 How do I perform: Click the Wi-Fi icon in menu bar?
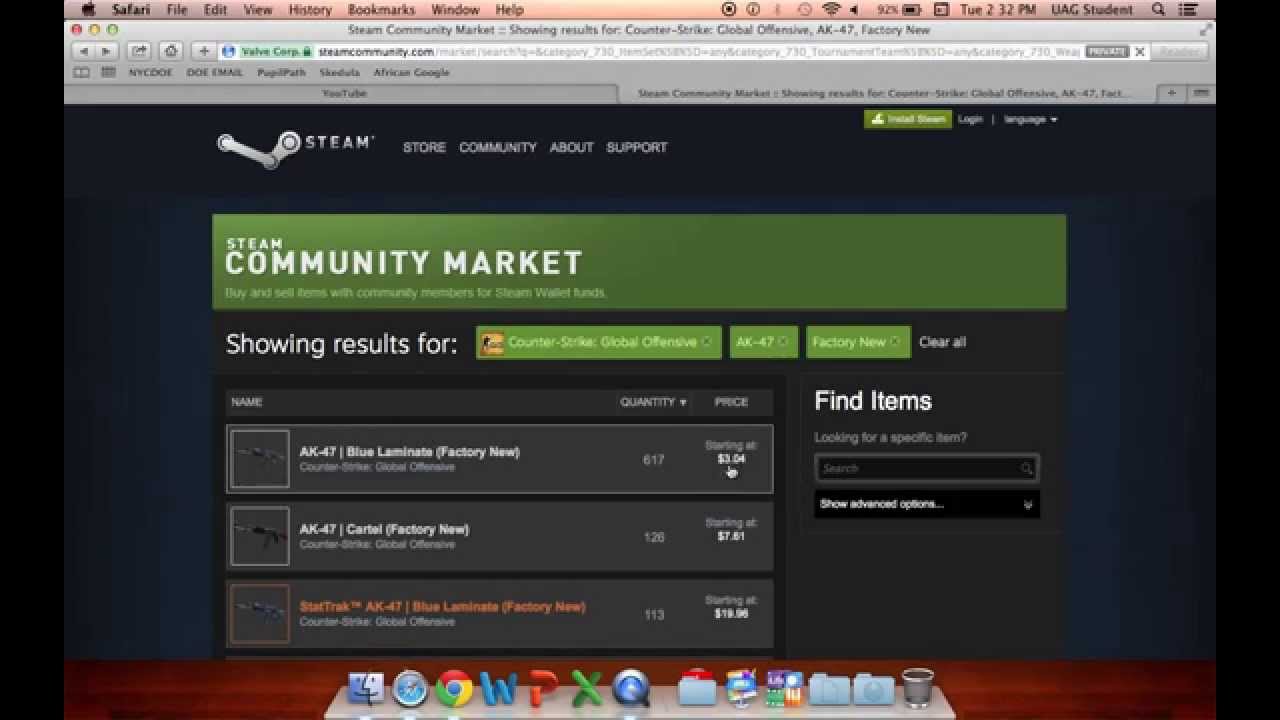831,9
